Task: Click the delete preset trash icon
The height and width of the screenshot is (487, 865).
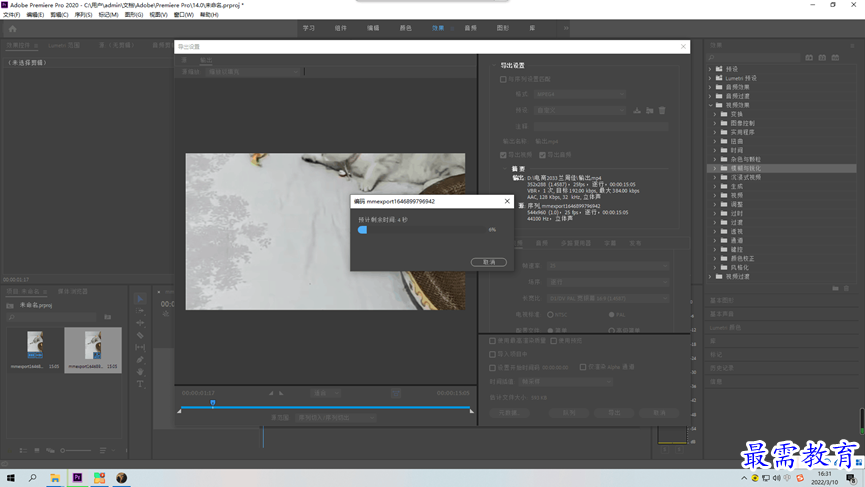Action: pyautogui.click(x=662, y=110)
